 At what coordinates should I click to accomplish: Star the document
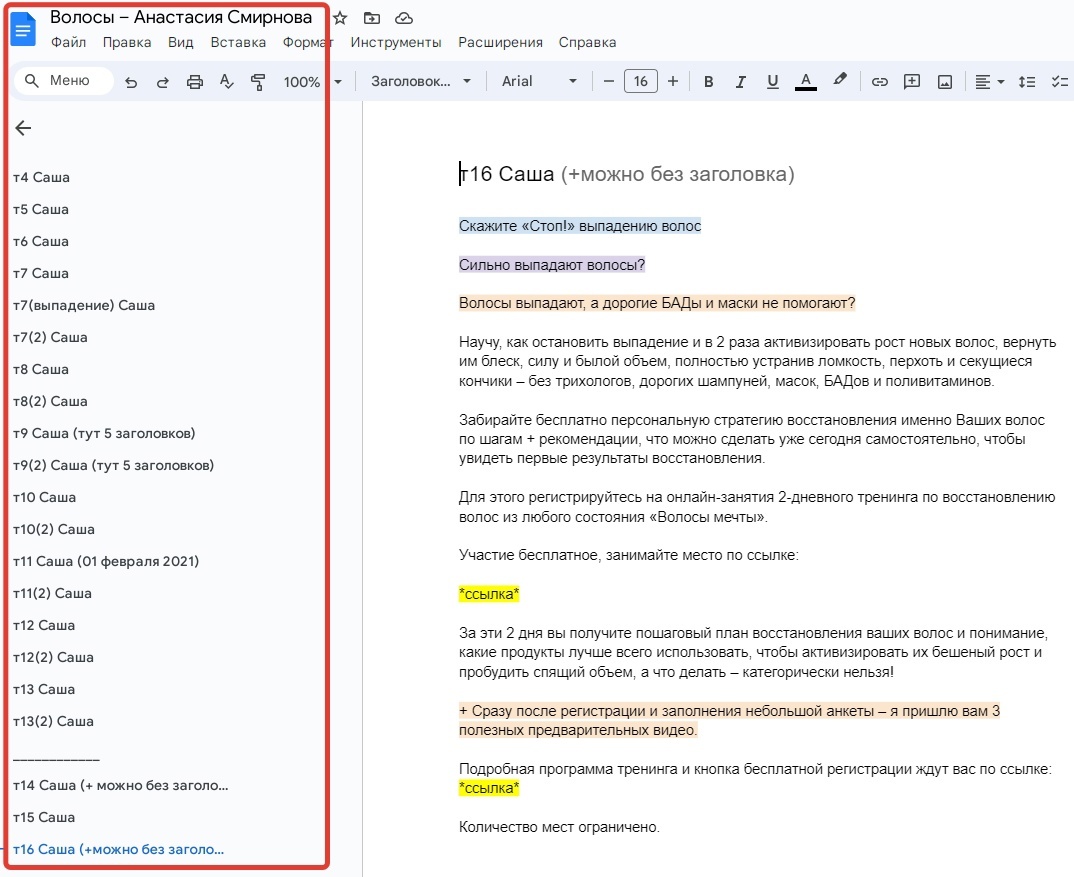[x=340, y=18]
